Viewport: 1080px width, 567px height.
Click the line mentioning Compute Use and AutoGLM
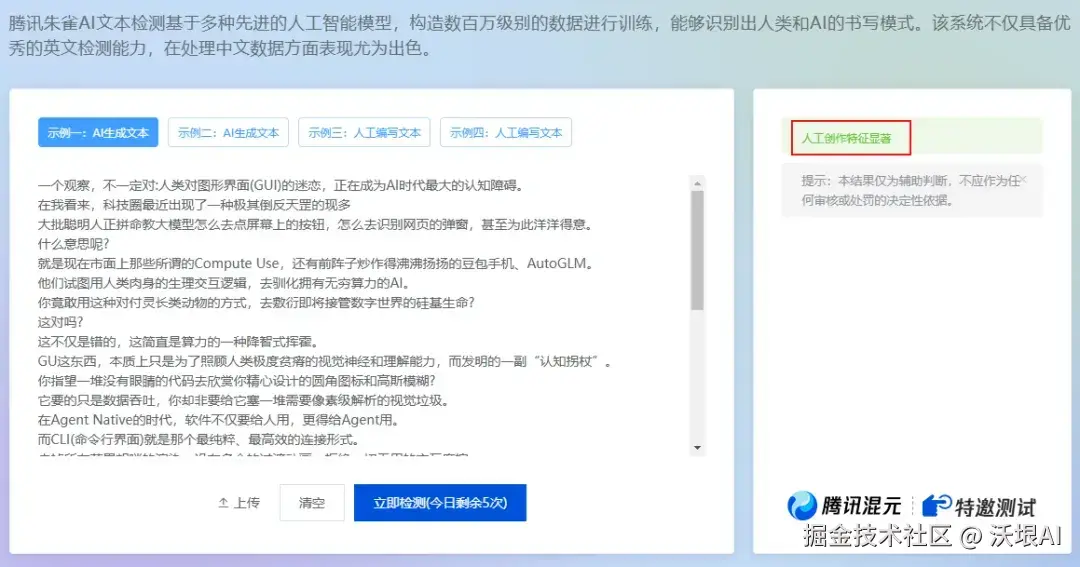(316, 263)
